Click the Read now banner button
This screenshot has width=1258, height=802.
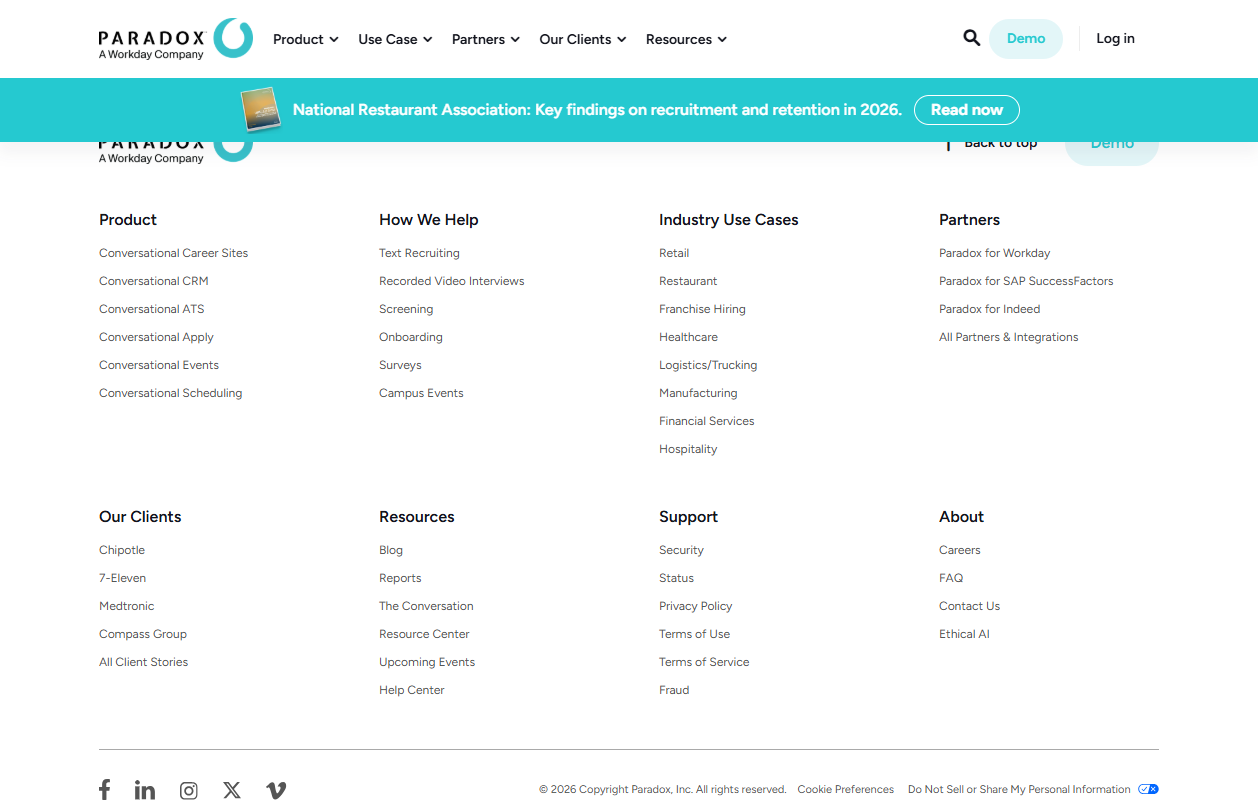pos(967,110)
